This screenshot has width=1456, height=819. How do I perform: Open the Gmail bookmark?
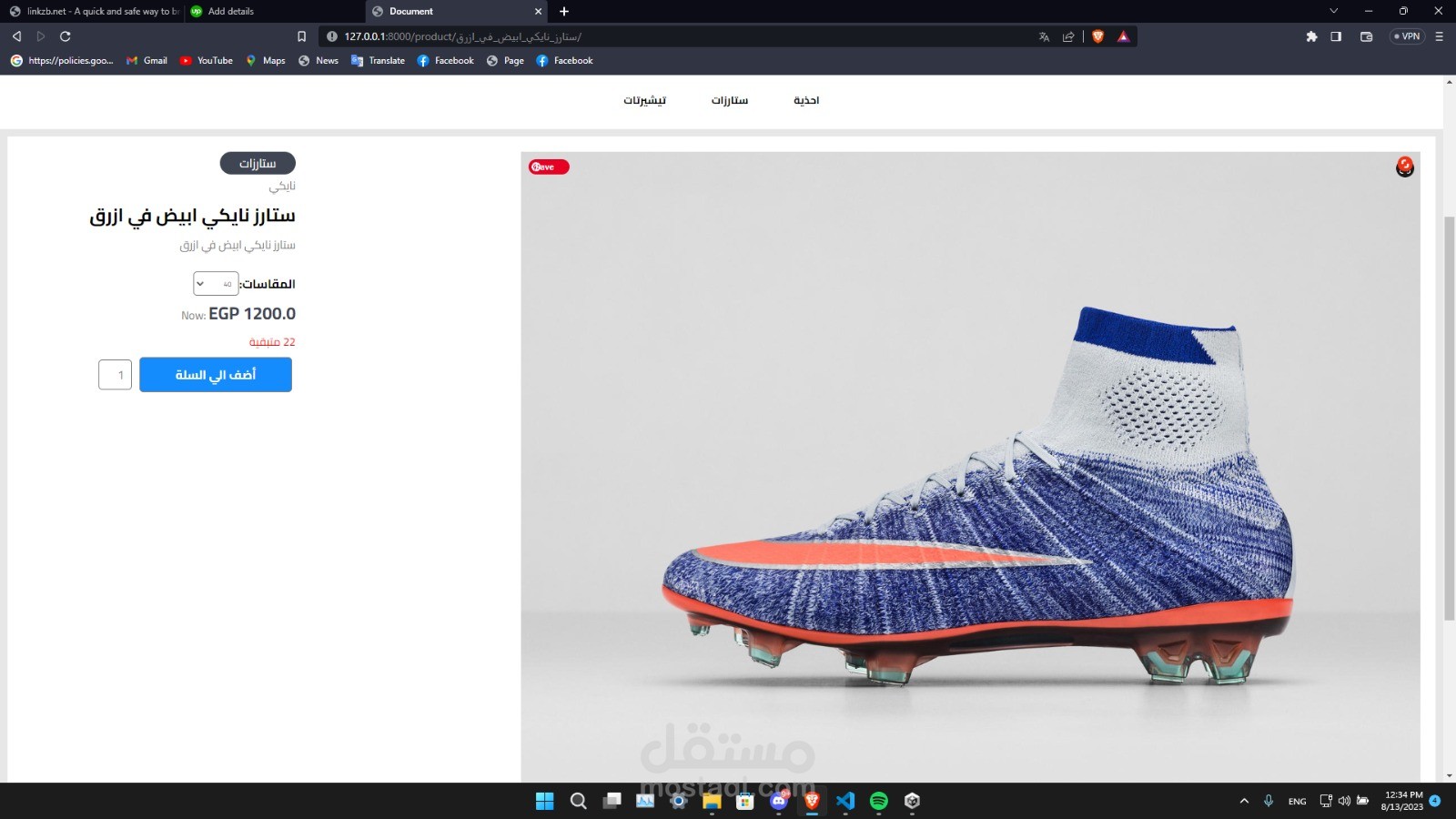point(147,61)
